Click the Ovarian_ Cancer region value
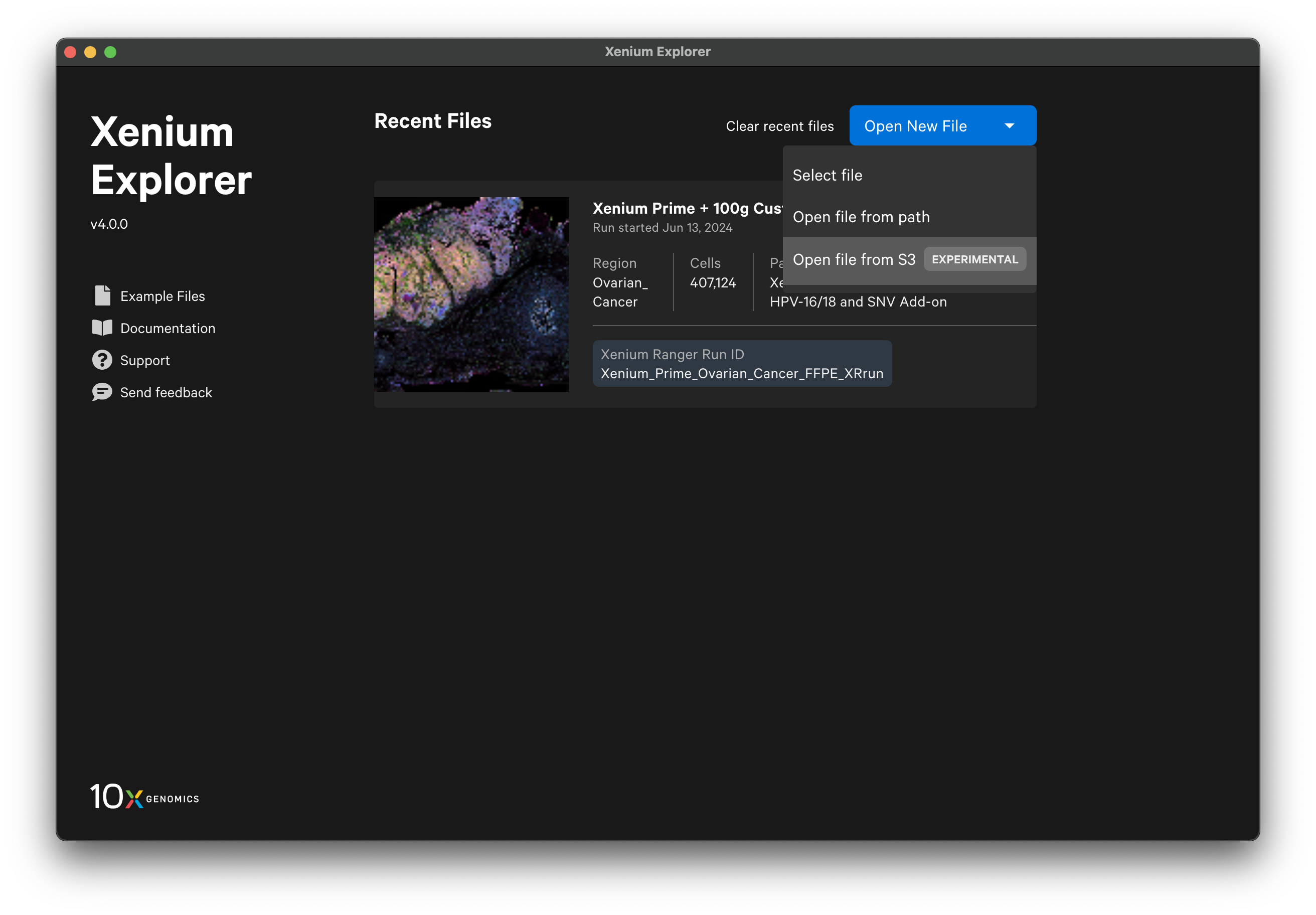This screenshot has width=1316, height=915. 619,292
